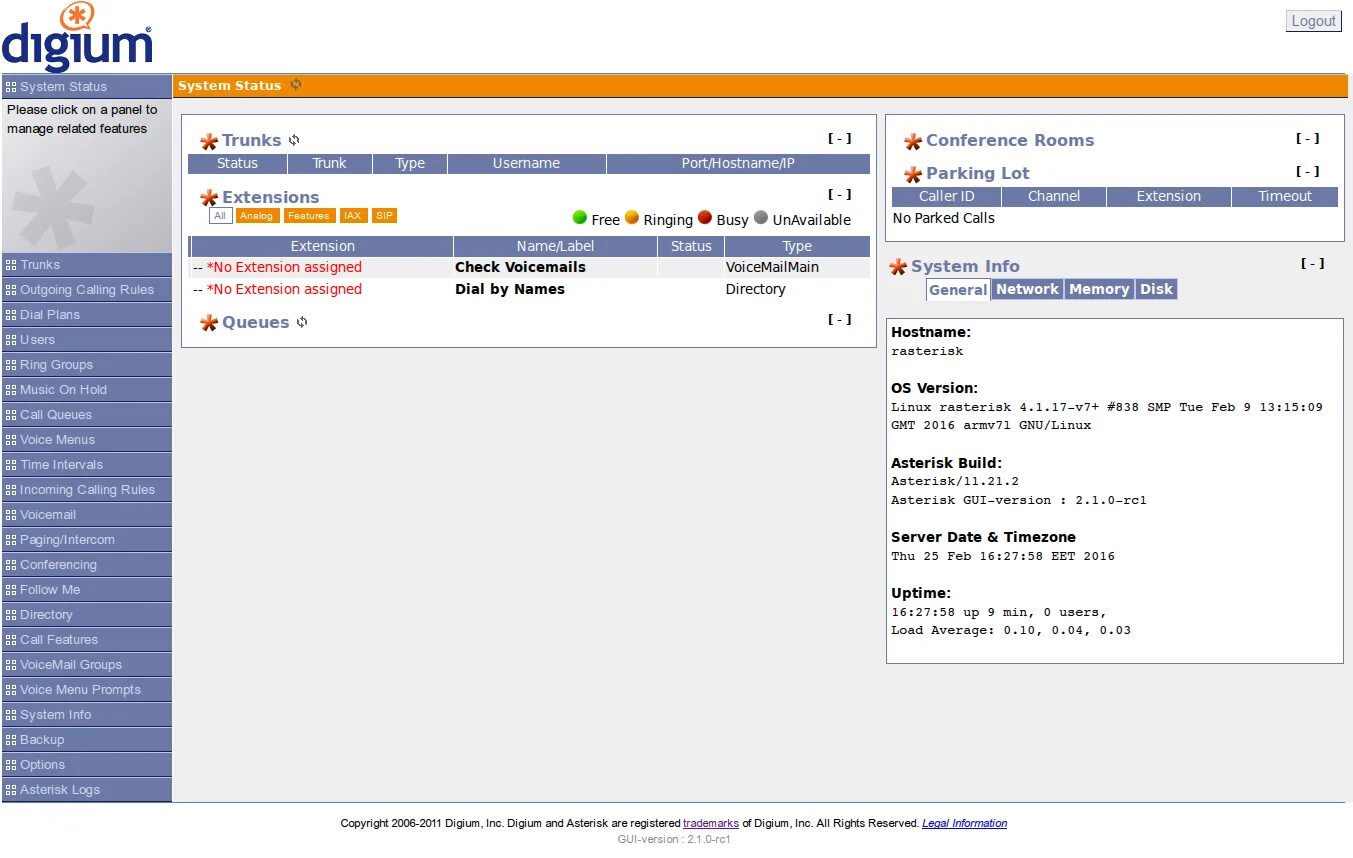Click the asterisk icon next to Parking Lot
Image resolution: width=1353 pixels, height=858 pixels.
[x=913, y=175]
